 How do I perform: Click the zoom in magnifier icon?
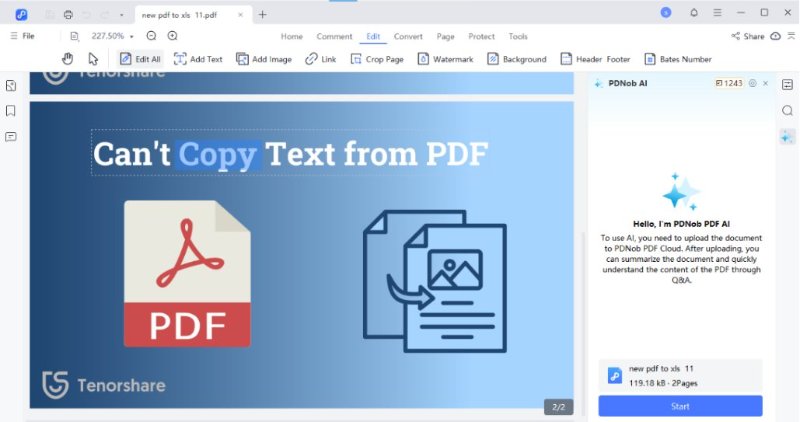[x=172, y=36]
